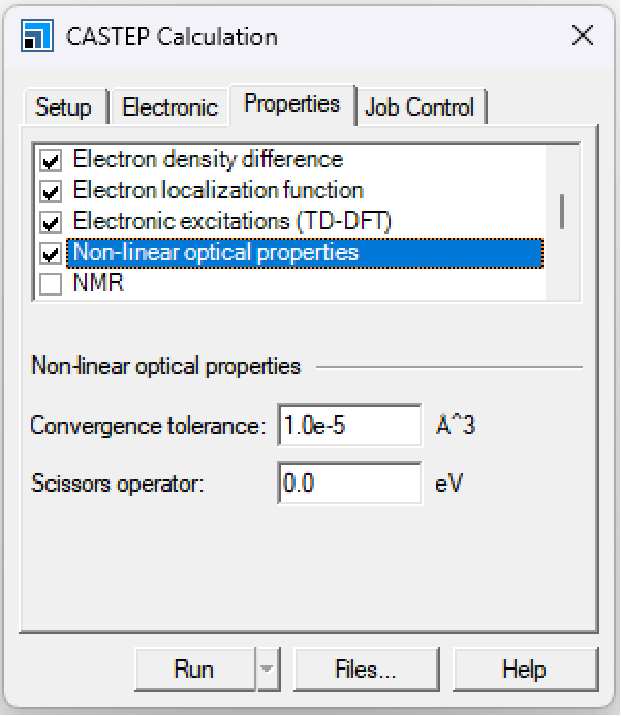
Task: Uncheck Electron density difference checkbox
Action: [50, 161]
